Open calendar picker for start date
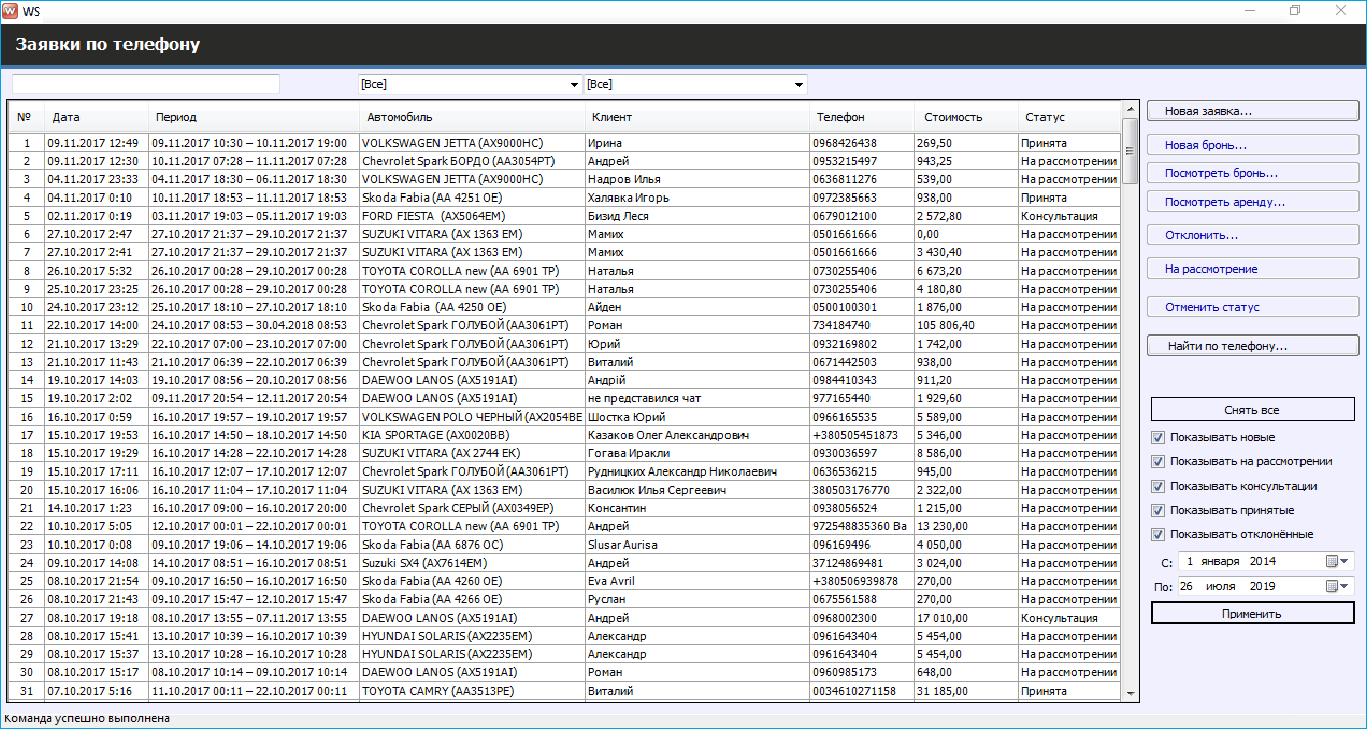1367x730 pixels. [x=1337, y=562]
